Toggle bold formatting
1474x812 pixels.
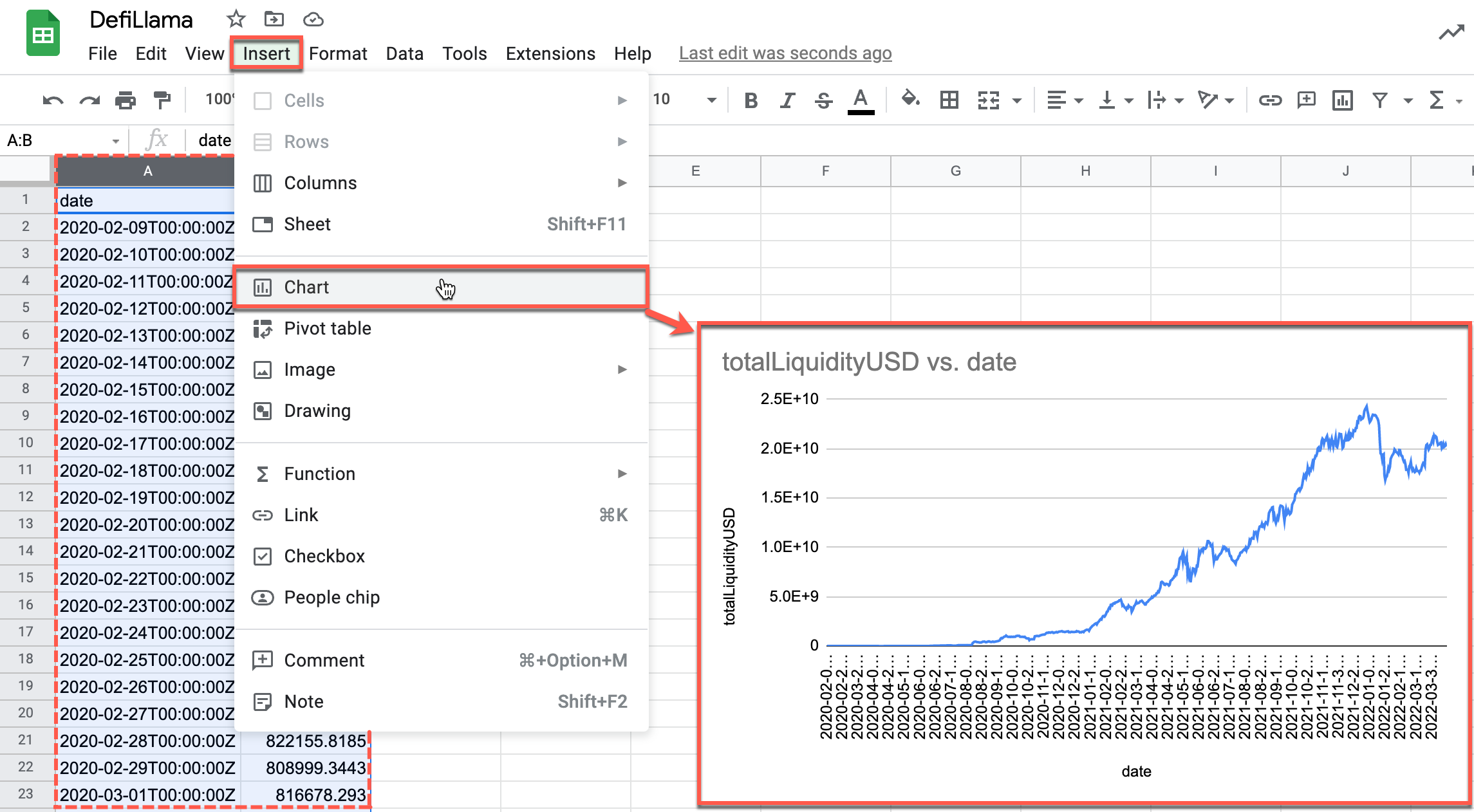[x=751, y=100]
